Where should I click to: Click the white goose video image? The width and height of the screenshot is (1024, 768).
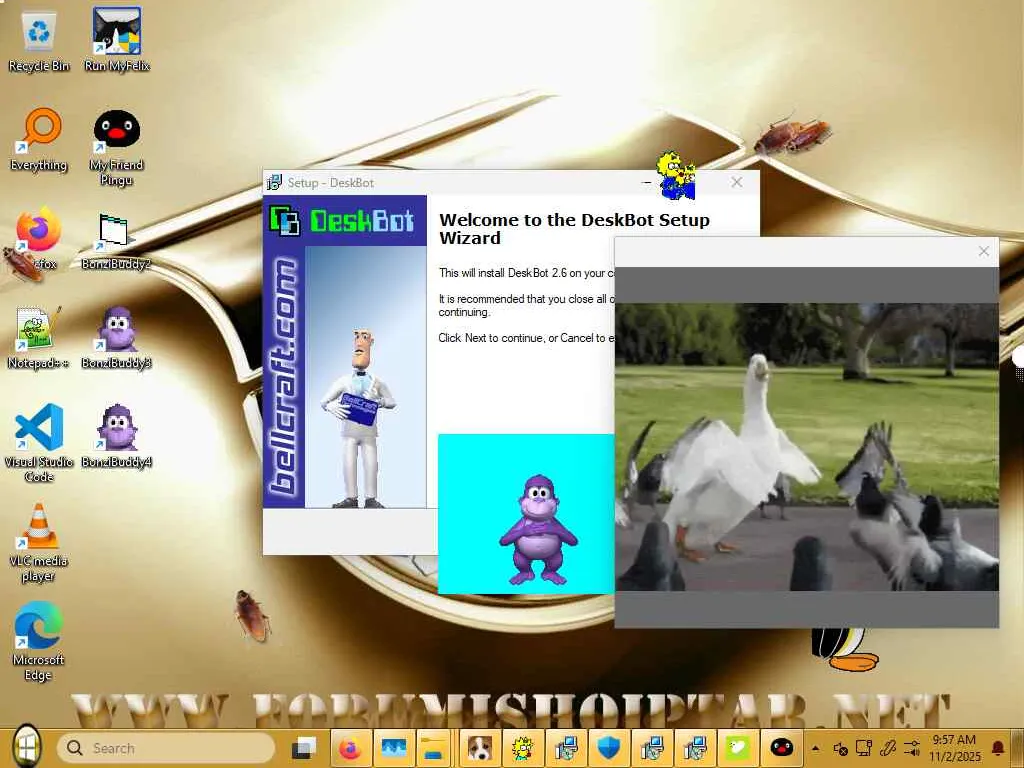pyautogui.click(x=807, y=447)
